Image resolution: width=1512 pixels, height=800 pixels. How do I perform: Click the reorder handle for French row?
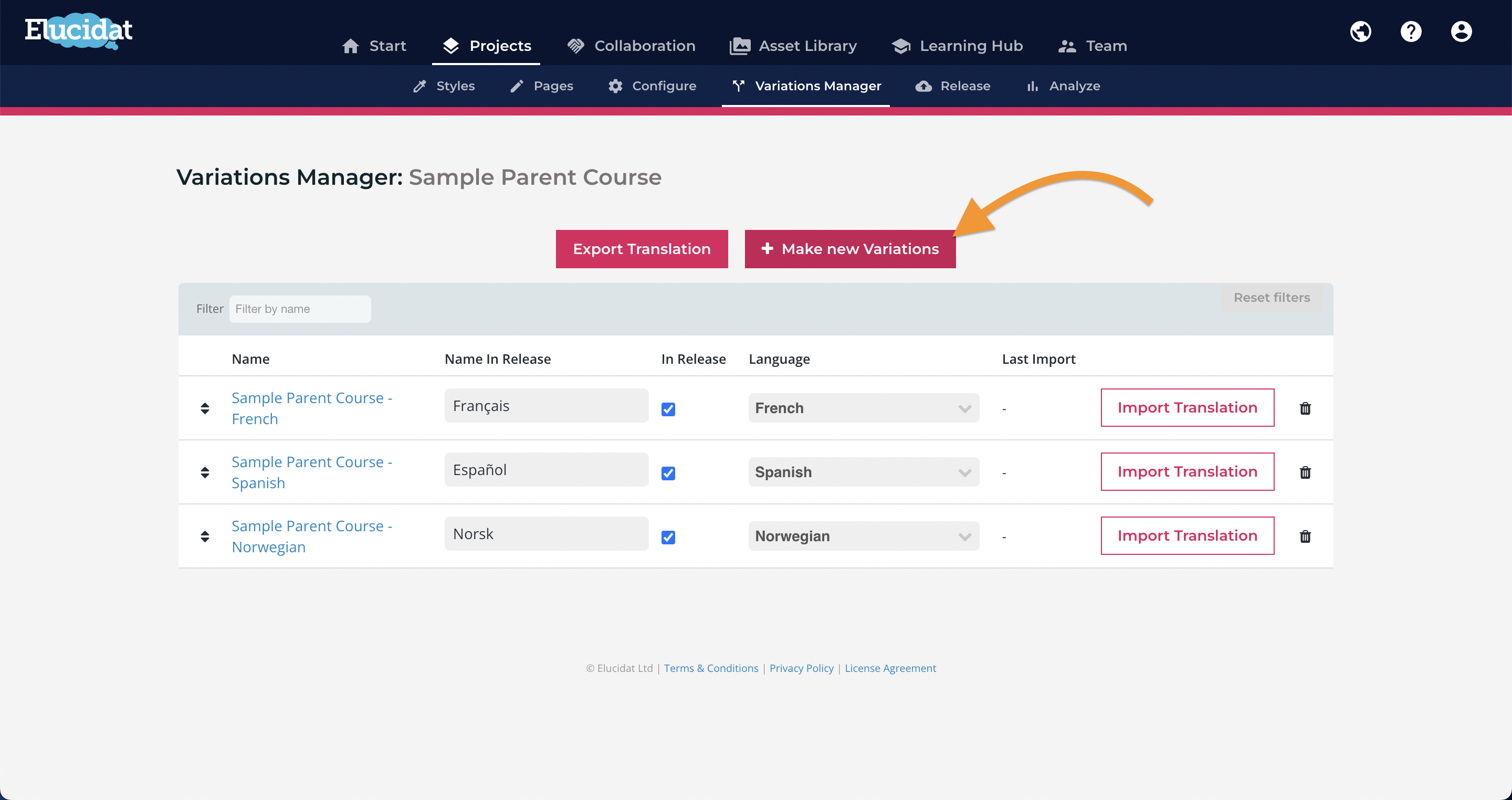[205, 408]
